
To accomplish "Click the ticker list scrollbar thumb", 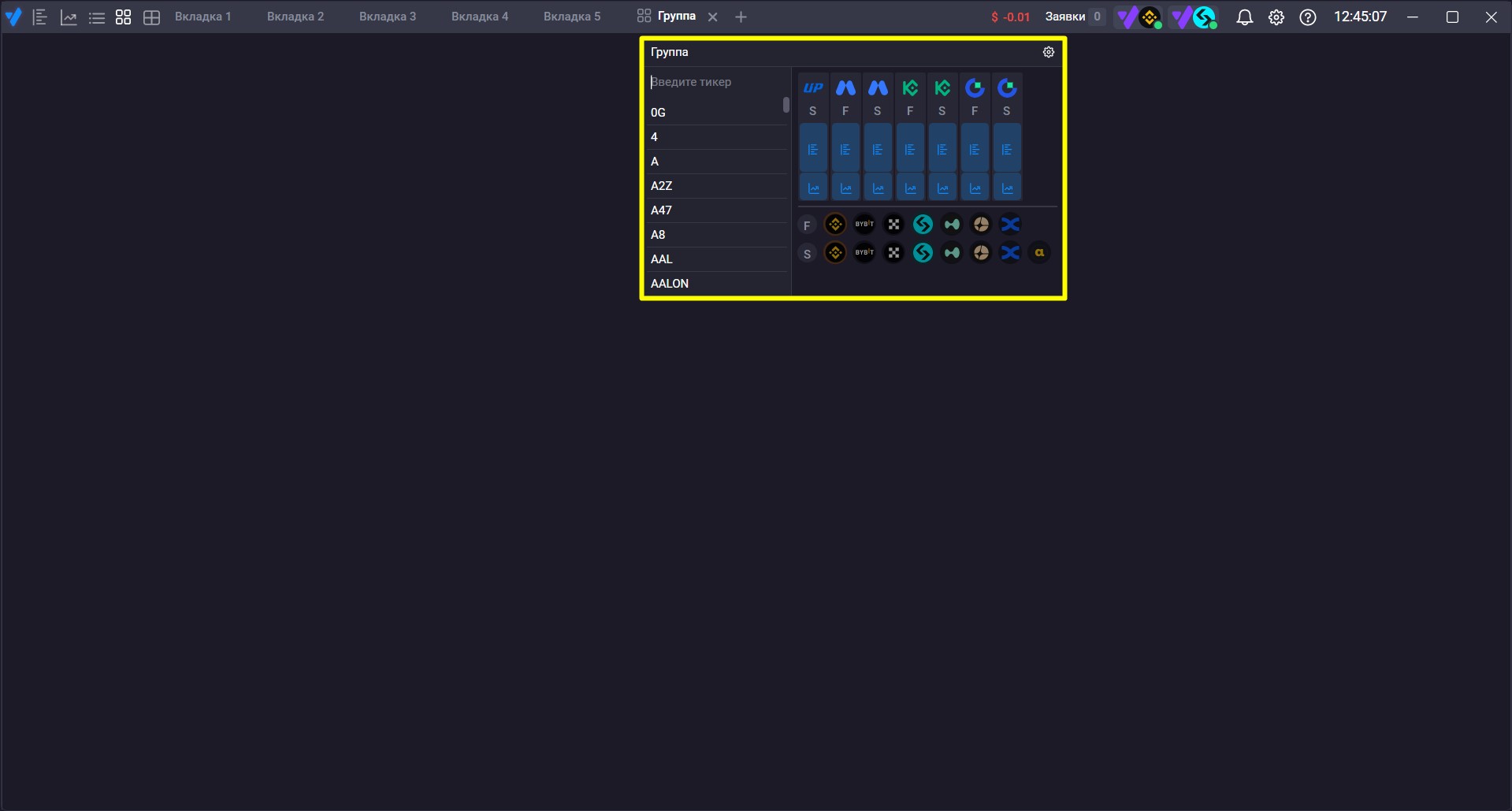I will 786,105.
